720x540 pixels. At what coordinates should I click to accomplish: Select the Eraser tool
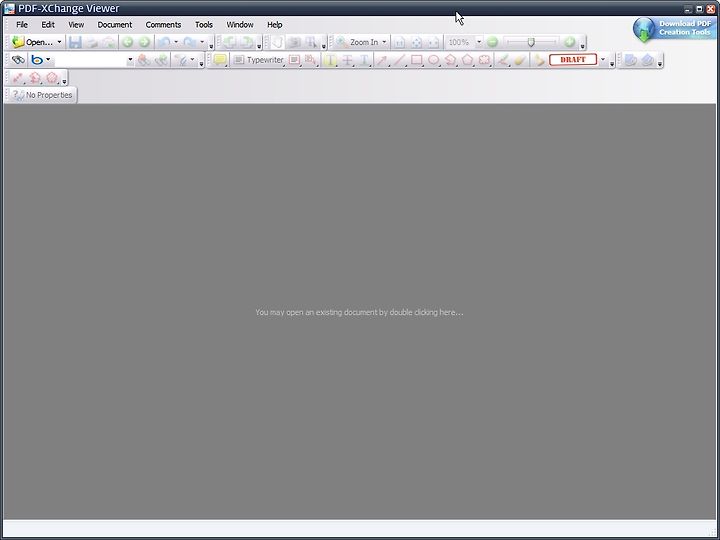[520, 60]
